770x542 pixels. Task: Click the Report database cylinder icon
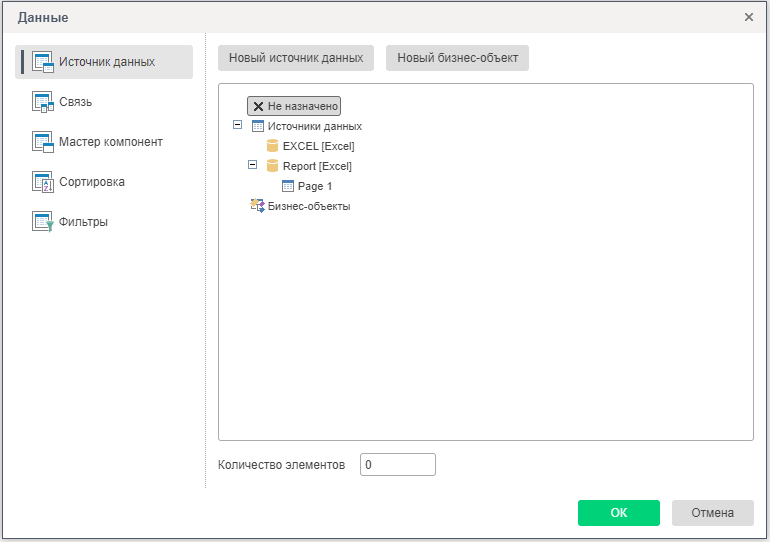click(x=272, y=166)
